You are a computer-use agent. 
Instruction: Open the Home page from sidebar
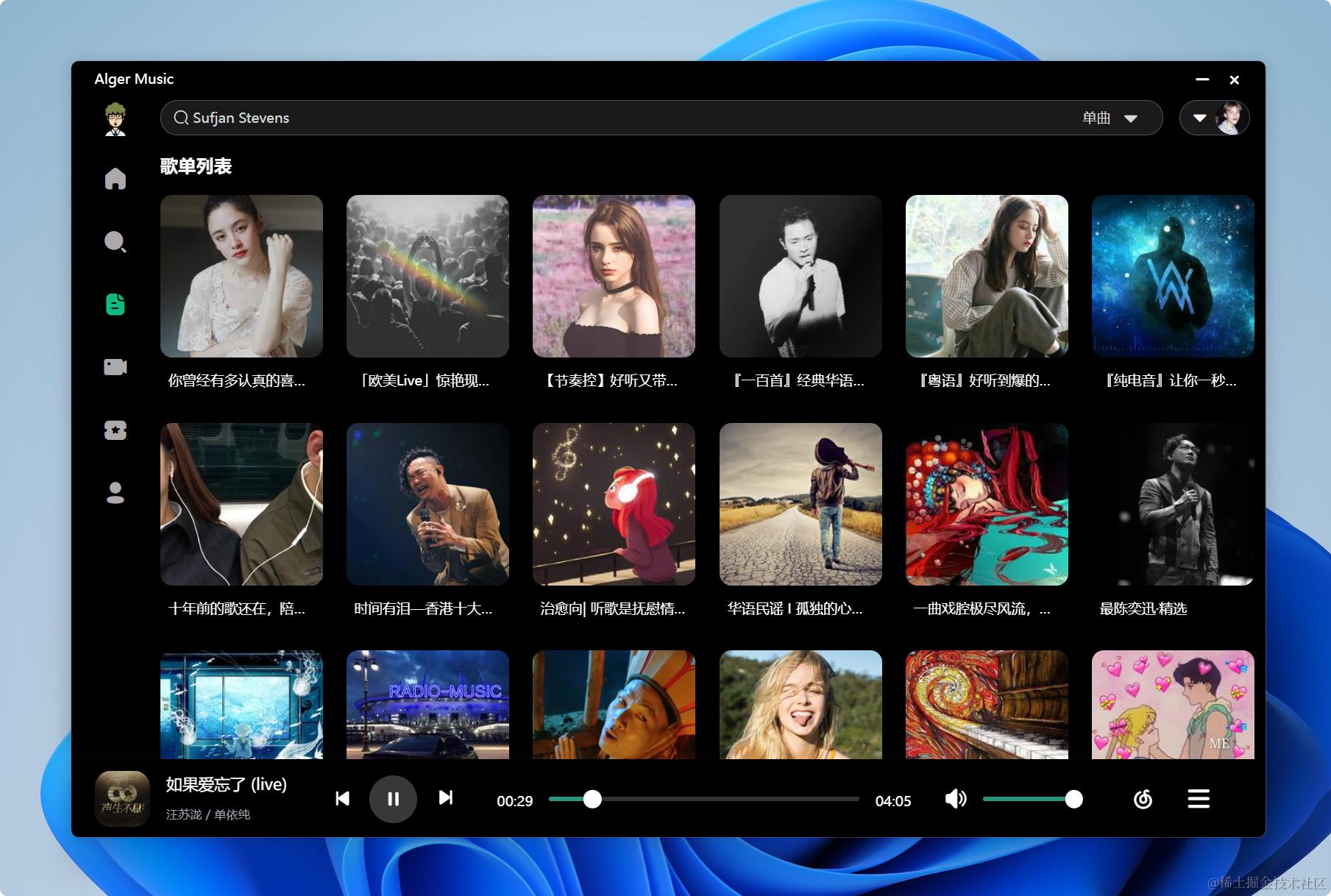(x=116, y=179)
